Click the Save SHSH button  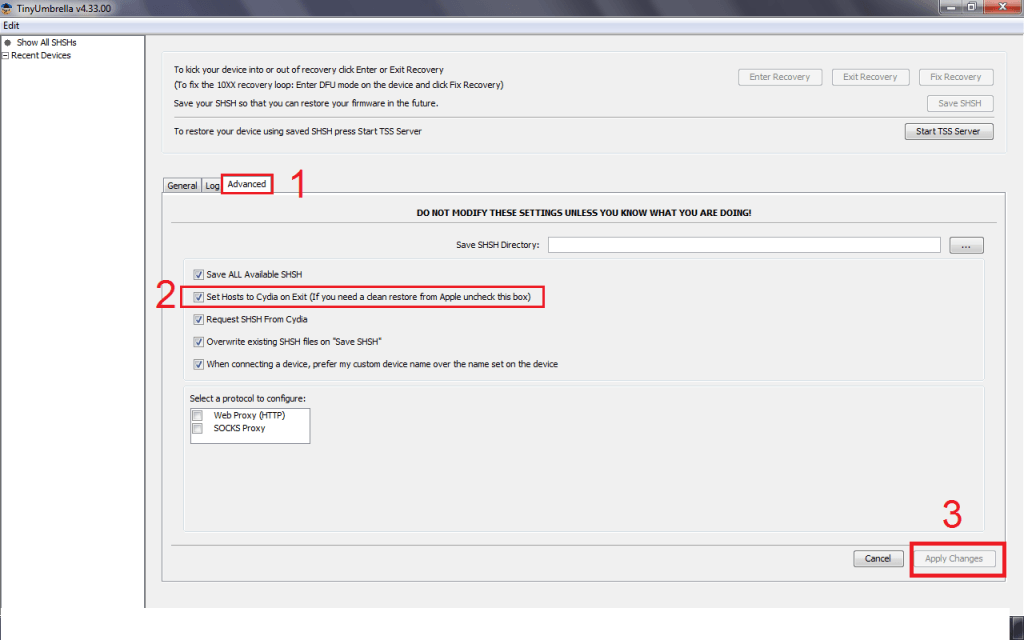(x=960, y=103)
